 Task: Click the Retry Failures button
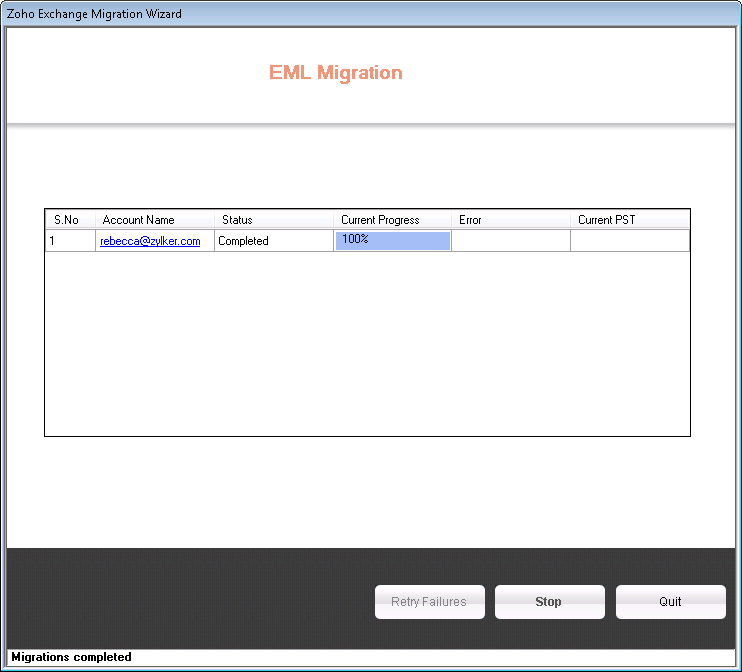point(429,602)
